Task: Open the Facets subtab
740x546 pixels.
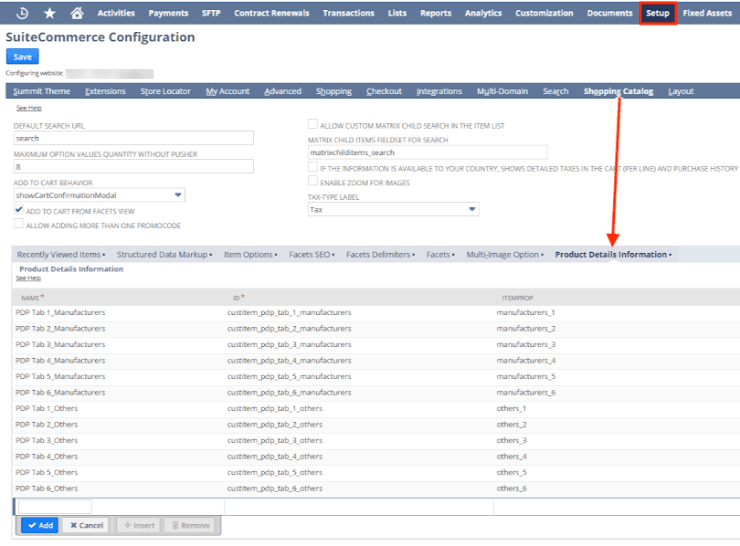Action: (x=440, y=255)
